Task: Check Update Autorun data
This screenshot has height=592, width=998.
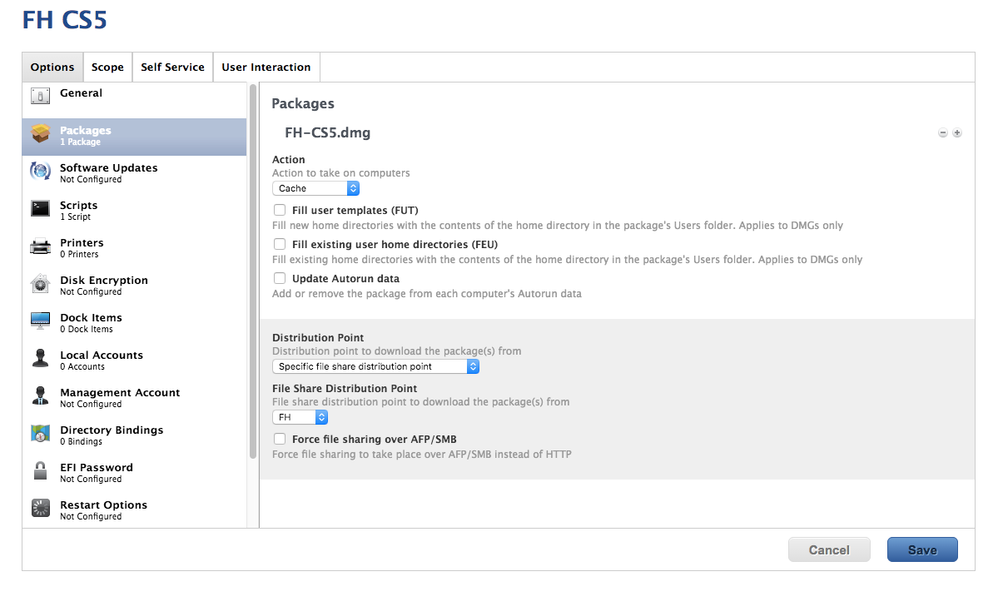Action: 279,278
